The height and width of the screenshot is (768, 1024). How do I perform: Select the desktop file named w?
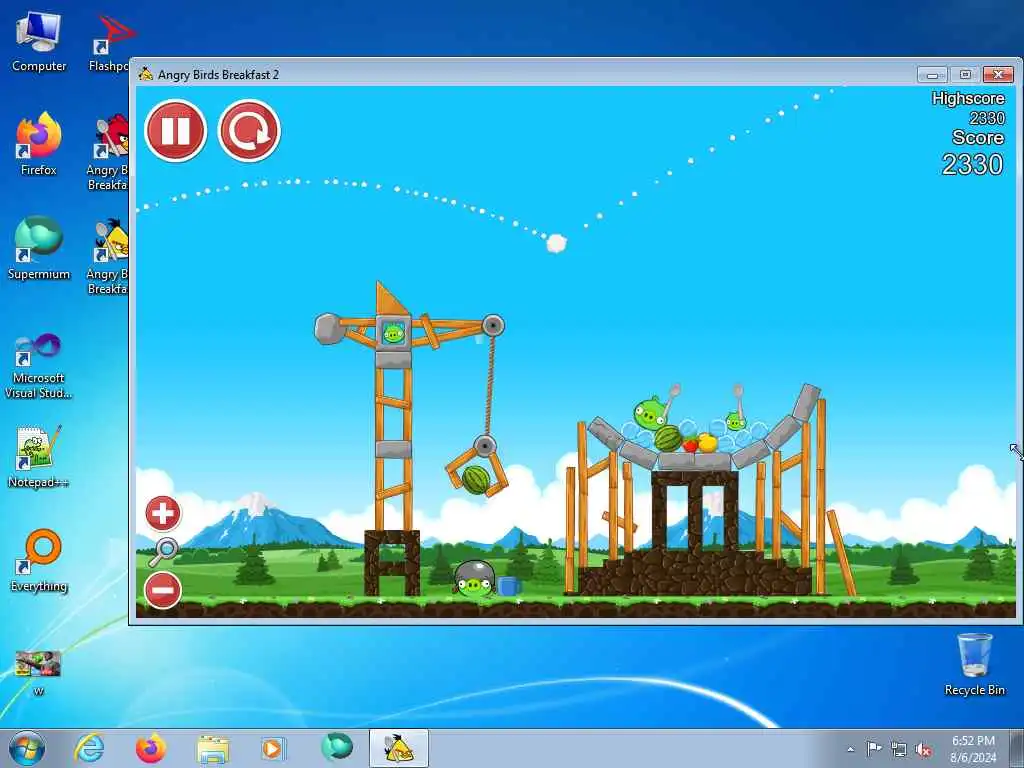point(38,673)
